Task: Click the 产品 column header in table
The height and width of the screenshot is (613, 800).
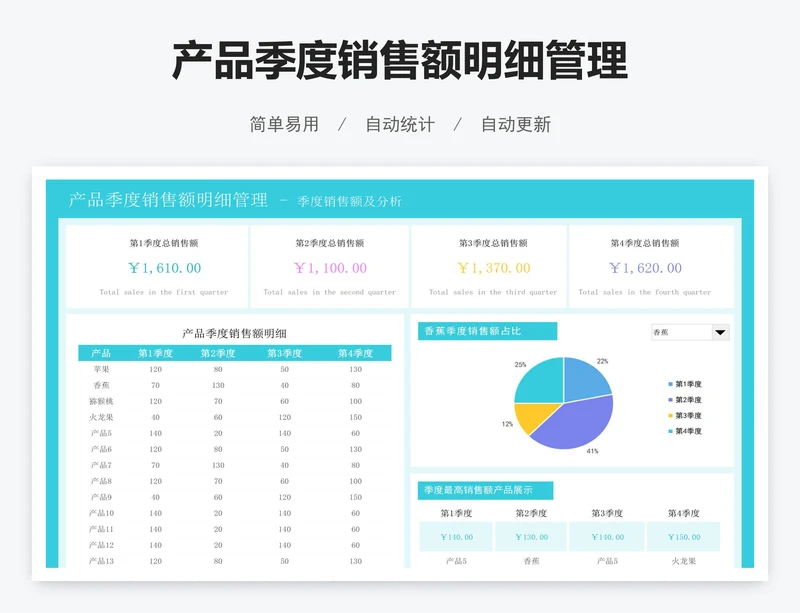Action: tap(101, 353)
